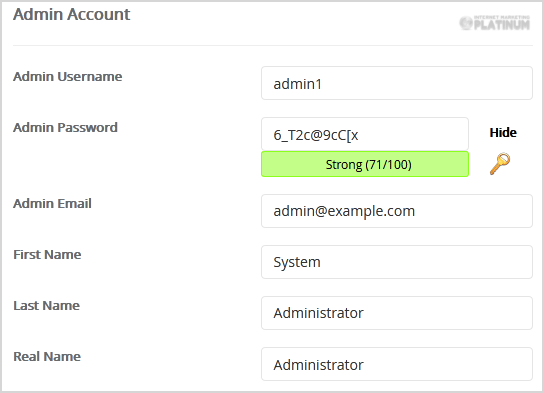Viewport: 544px width, 393px height.
Task: Edit the First Name field containing System
Action: click(x=397, y=262)
